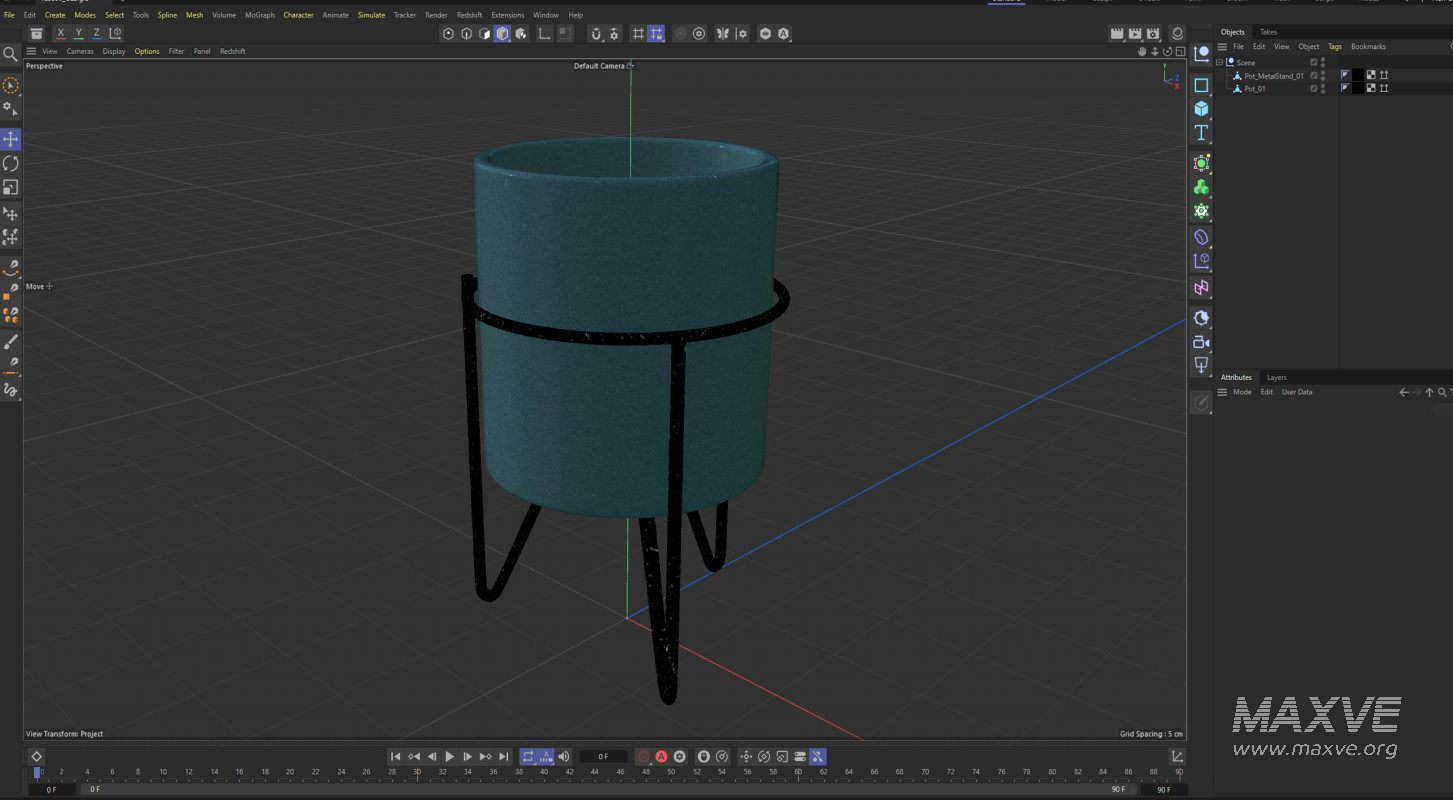1453x800 pixels.
Task: Open the MoGraph menu
Action: tap(258, 15)
